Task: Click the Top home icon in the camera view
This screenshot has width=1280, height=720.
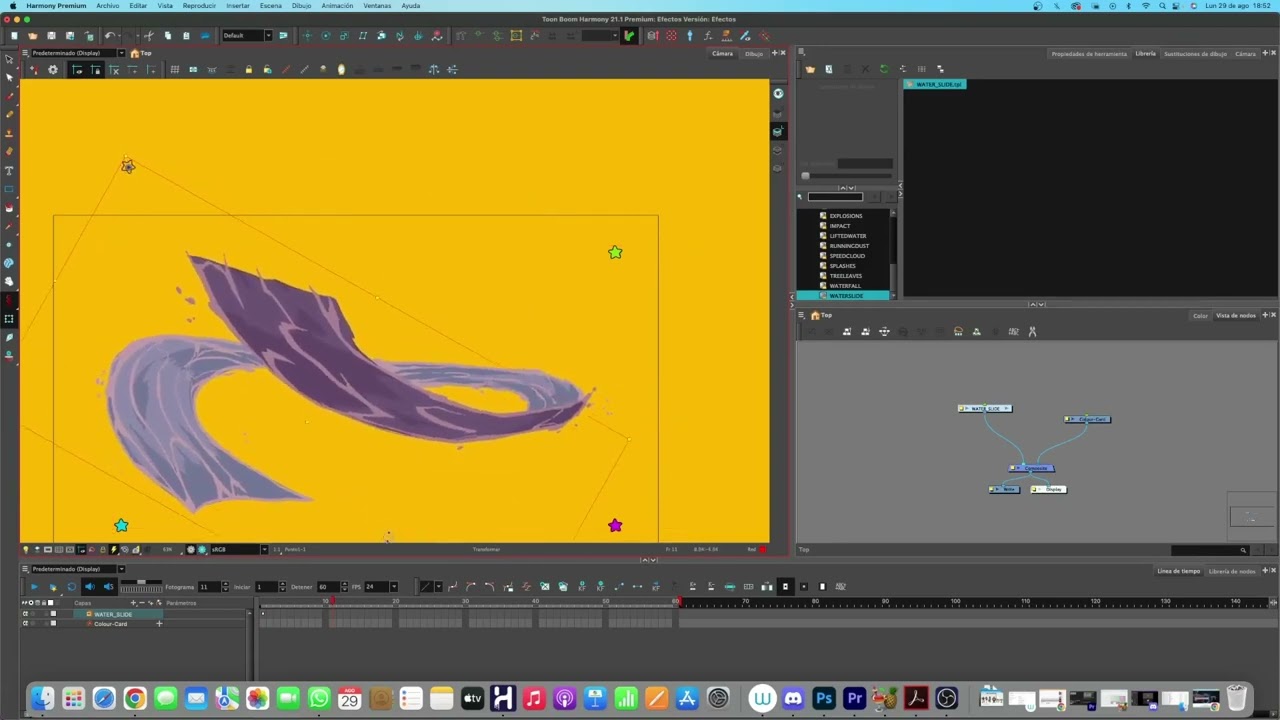Action: point(135,53)
